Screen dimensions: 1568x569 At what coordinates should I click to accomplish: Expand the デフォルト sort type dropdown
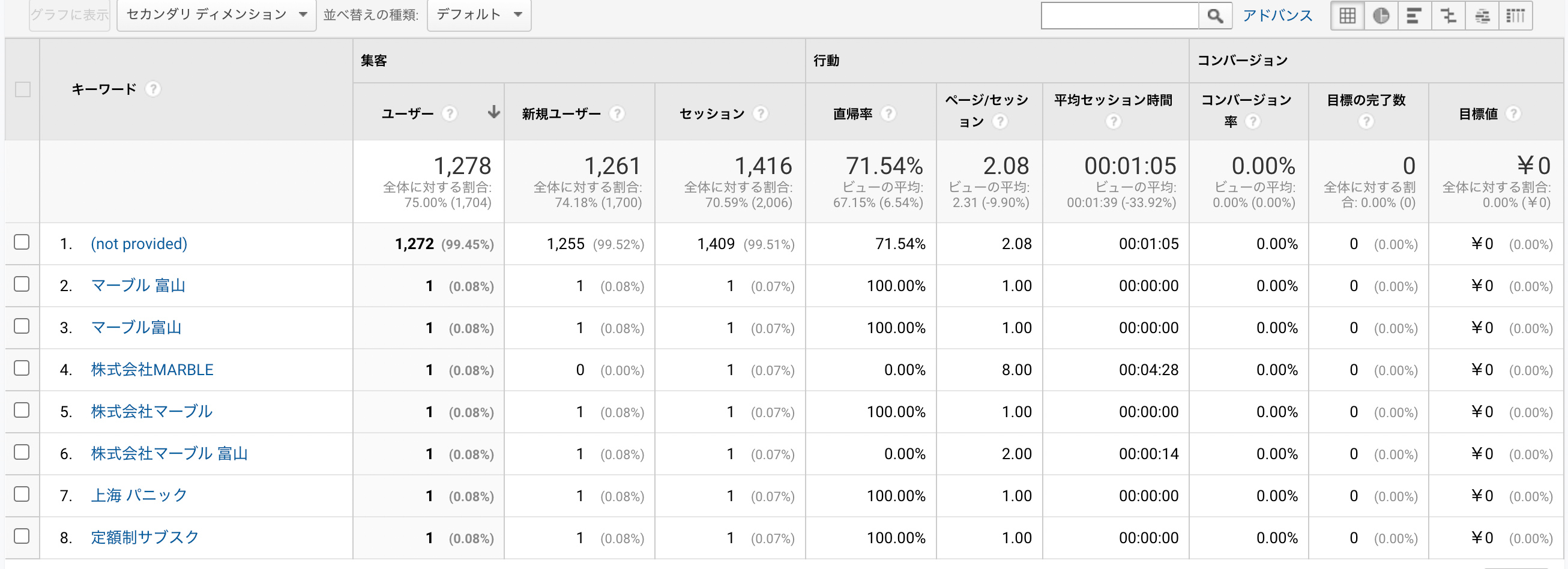pos(479,14)
